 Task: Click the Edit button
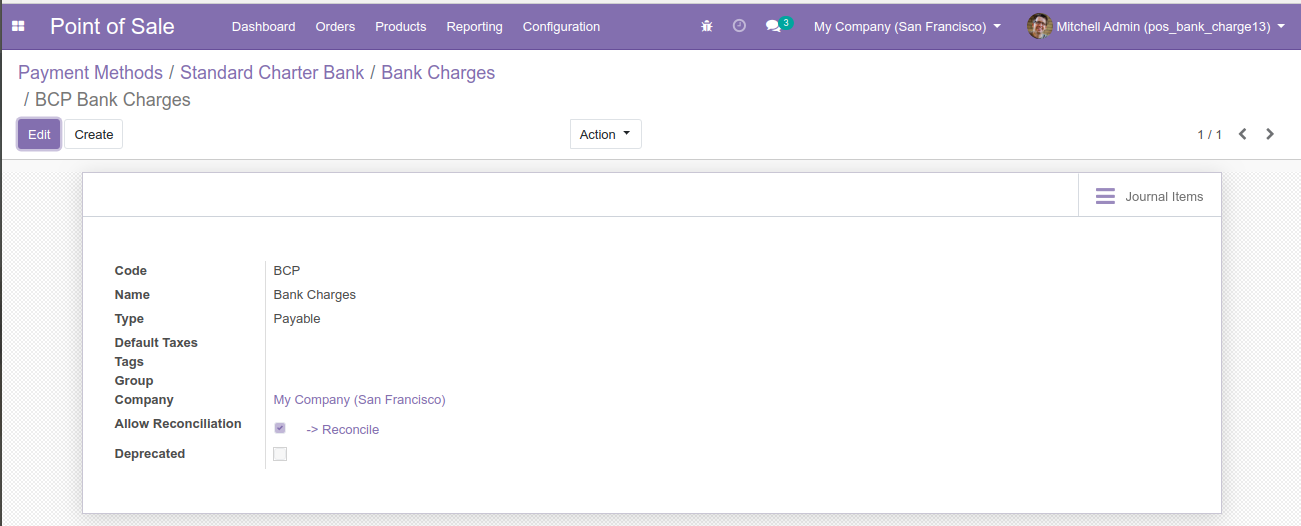pos(39,134)
